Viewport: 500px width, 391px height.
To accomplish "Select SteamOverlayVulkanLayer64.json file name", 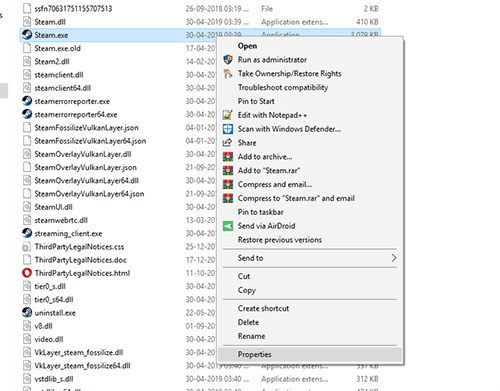I will click(x=89, y=194).
